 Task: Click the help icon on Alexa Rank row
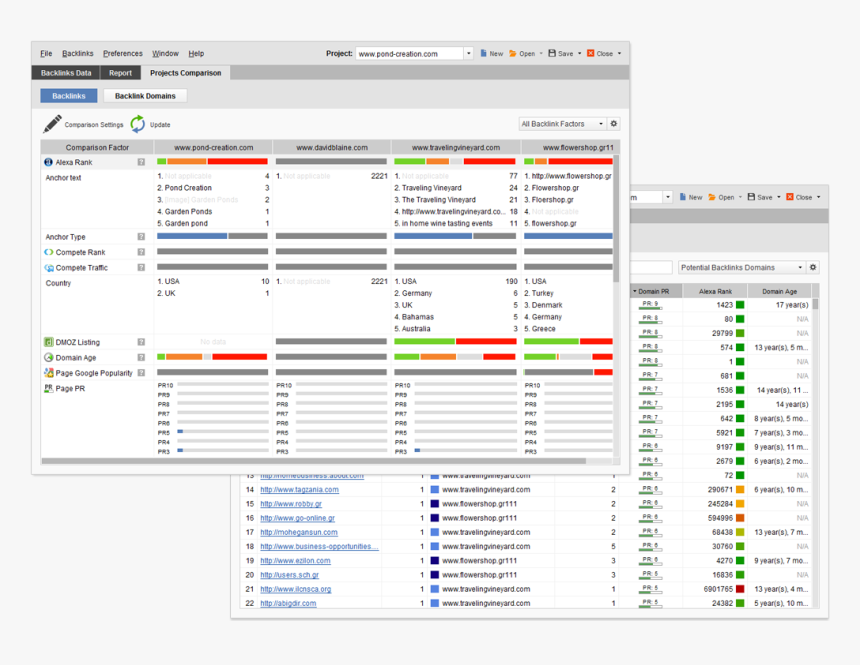pos(141,162)
